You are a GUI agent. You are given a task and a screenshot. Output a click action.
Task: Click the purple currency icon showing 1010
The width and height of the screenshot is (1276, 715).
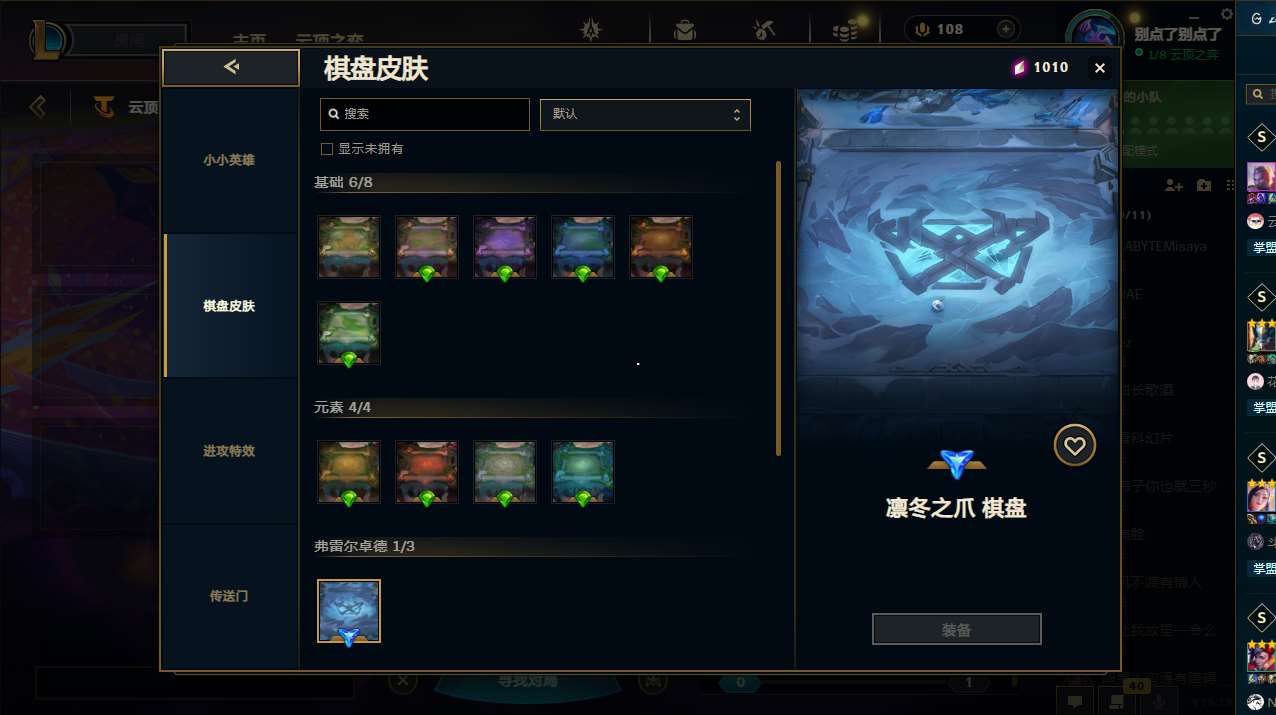point(1019,68)
